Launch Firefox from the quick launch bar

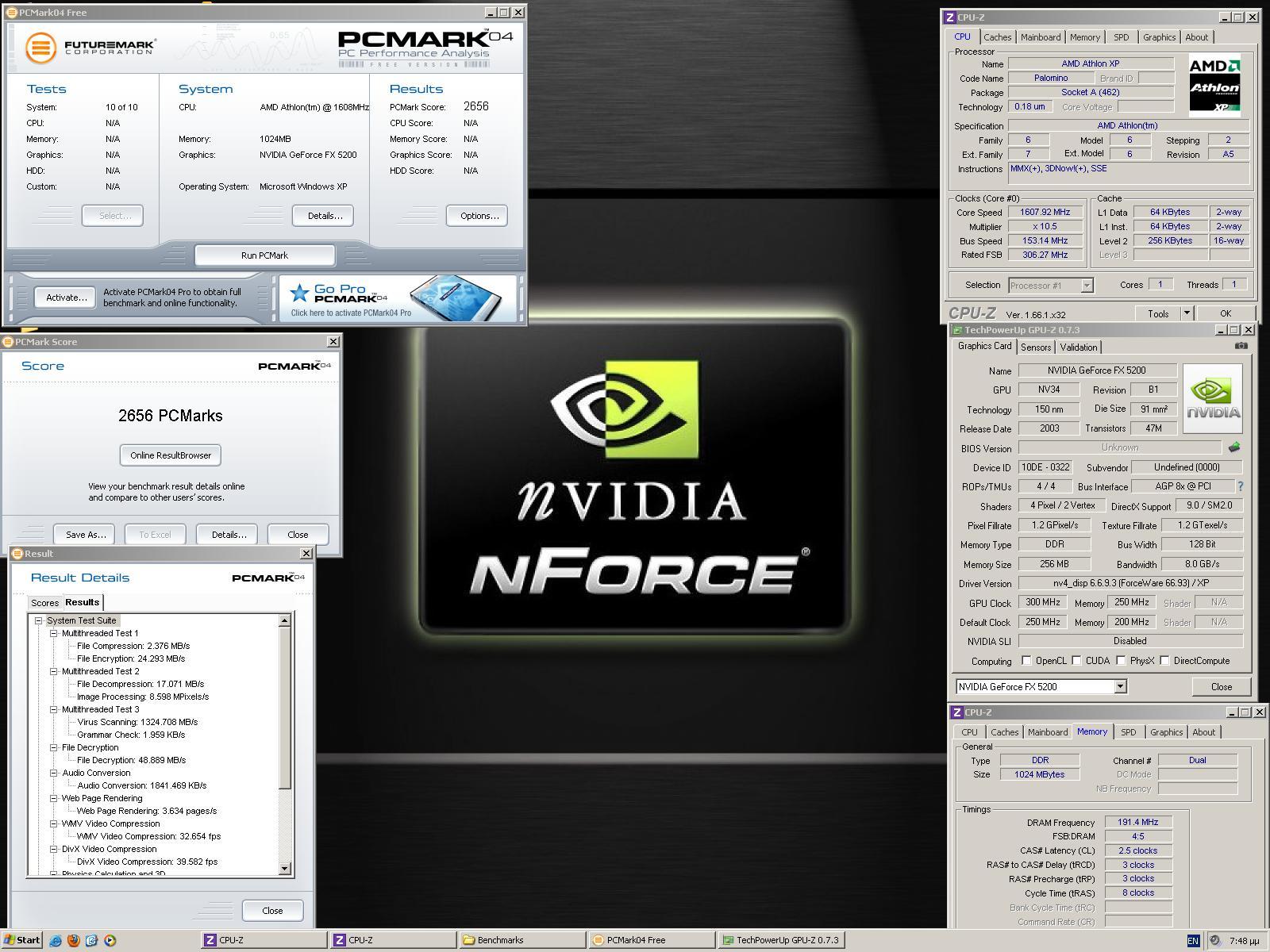click(74, 940)
